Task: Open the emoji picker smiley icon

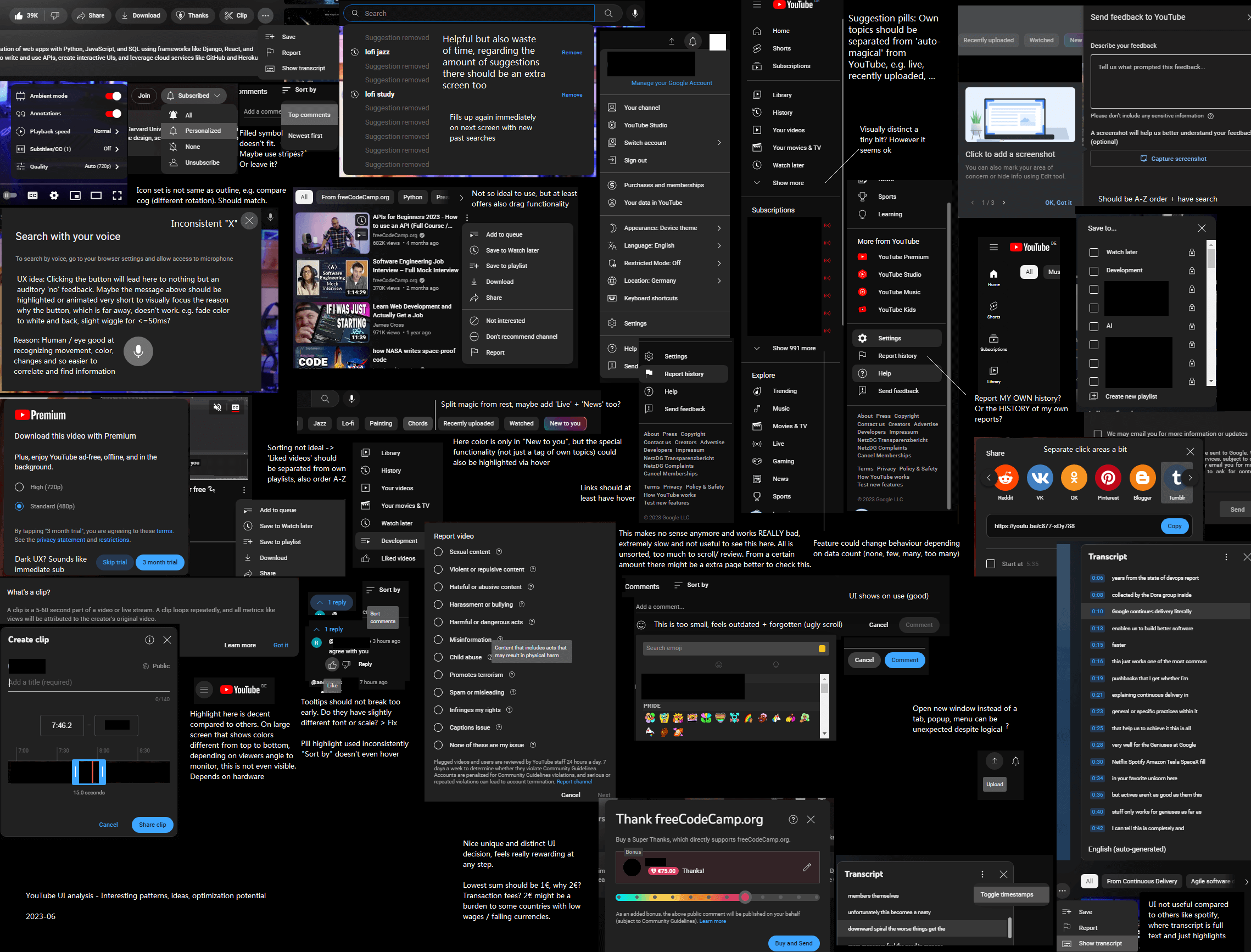Action: pyautogui.click(x=641, y=624)
